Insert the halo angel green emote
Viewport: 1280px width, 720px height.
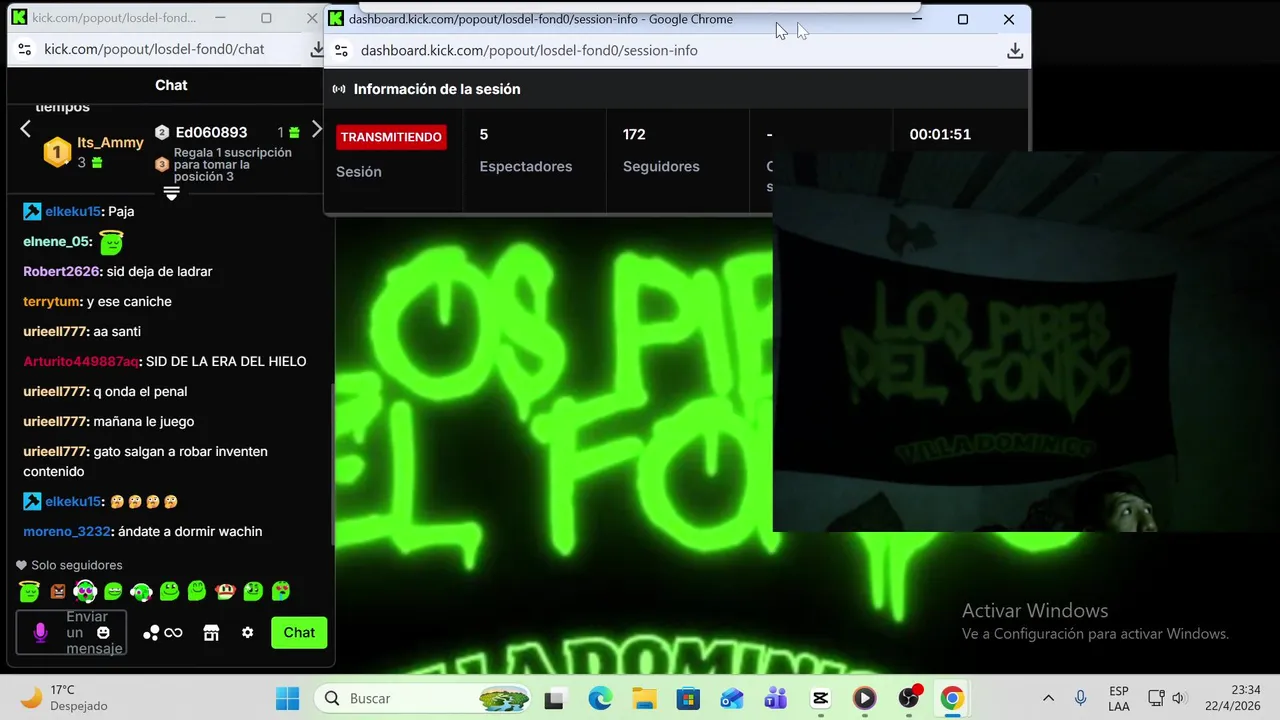tap(29, 592)
